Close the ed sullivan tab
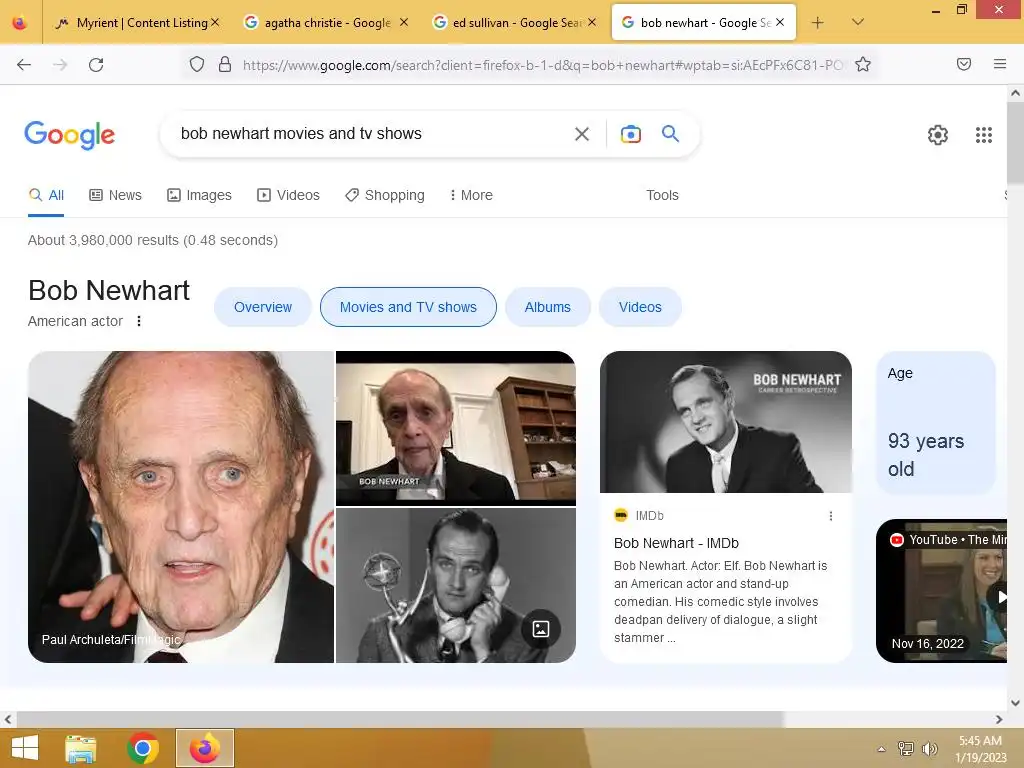Screen dimensions: 1024x768 click(x=592, y=22)
